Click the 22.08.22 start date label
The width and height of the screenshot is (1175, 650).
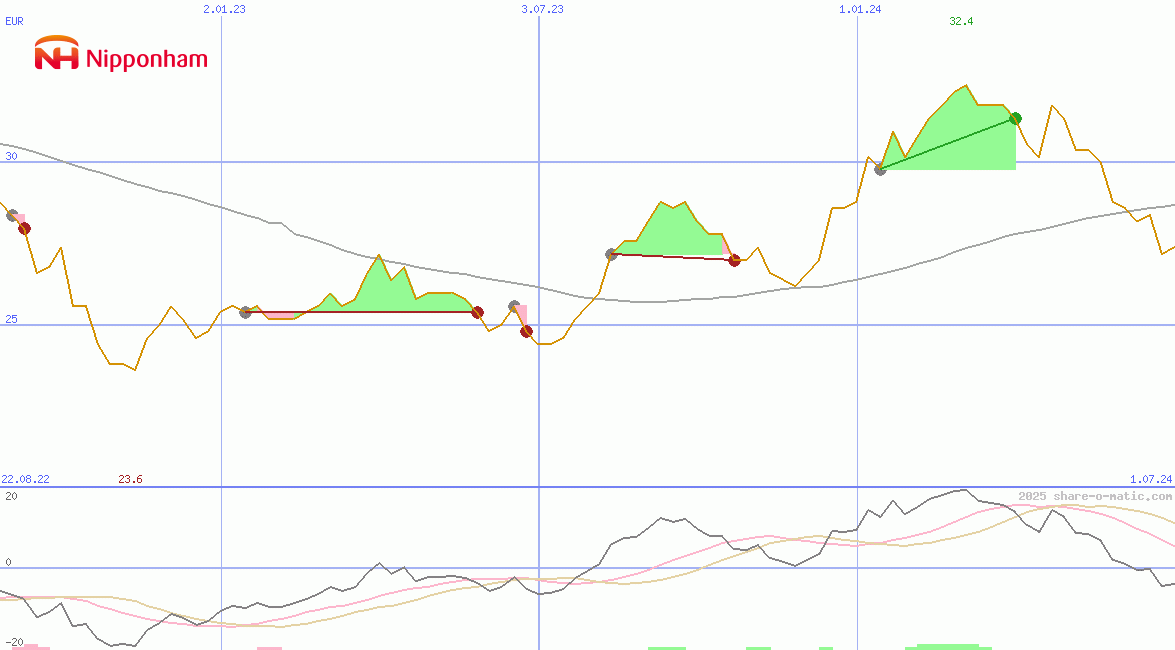click(x=25, y=479)
